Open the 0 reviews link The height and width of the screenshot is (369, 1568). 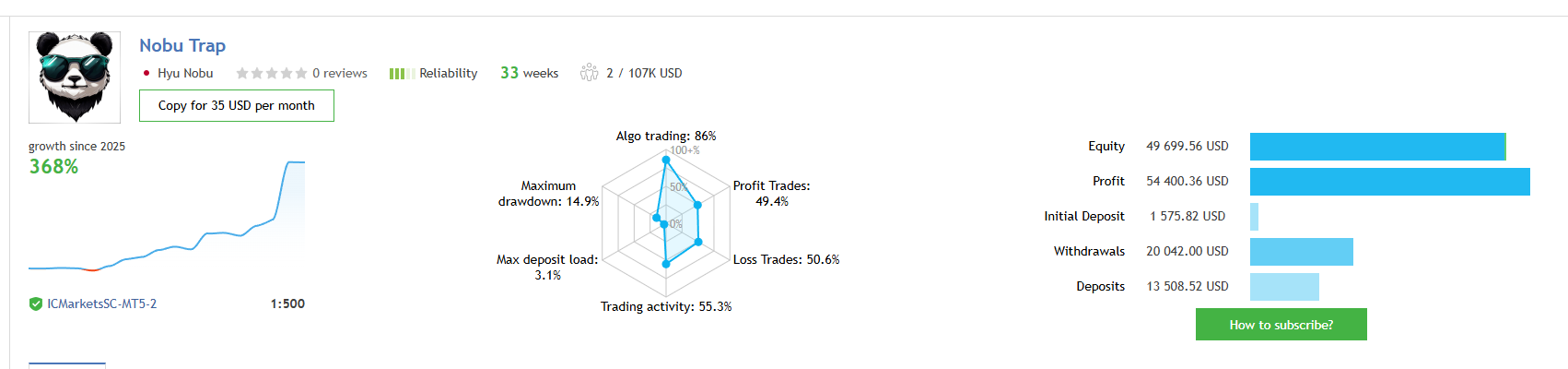tap(339, 74)
